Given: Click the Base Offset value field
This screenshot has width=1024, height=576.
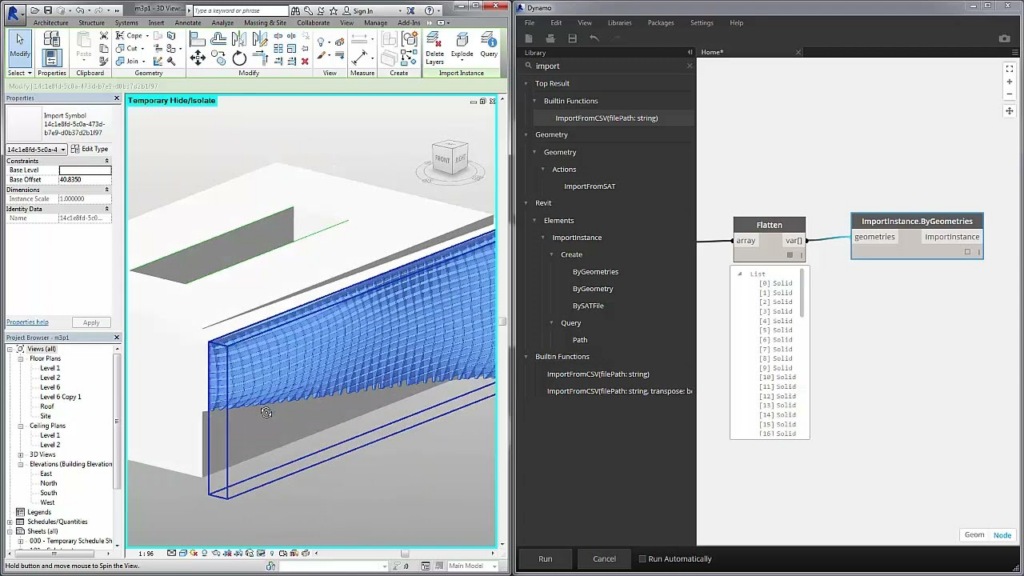Looking at the screenshot, I should click(x=85, y=180).
